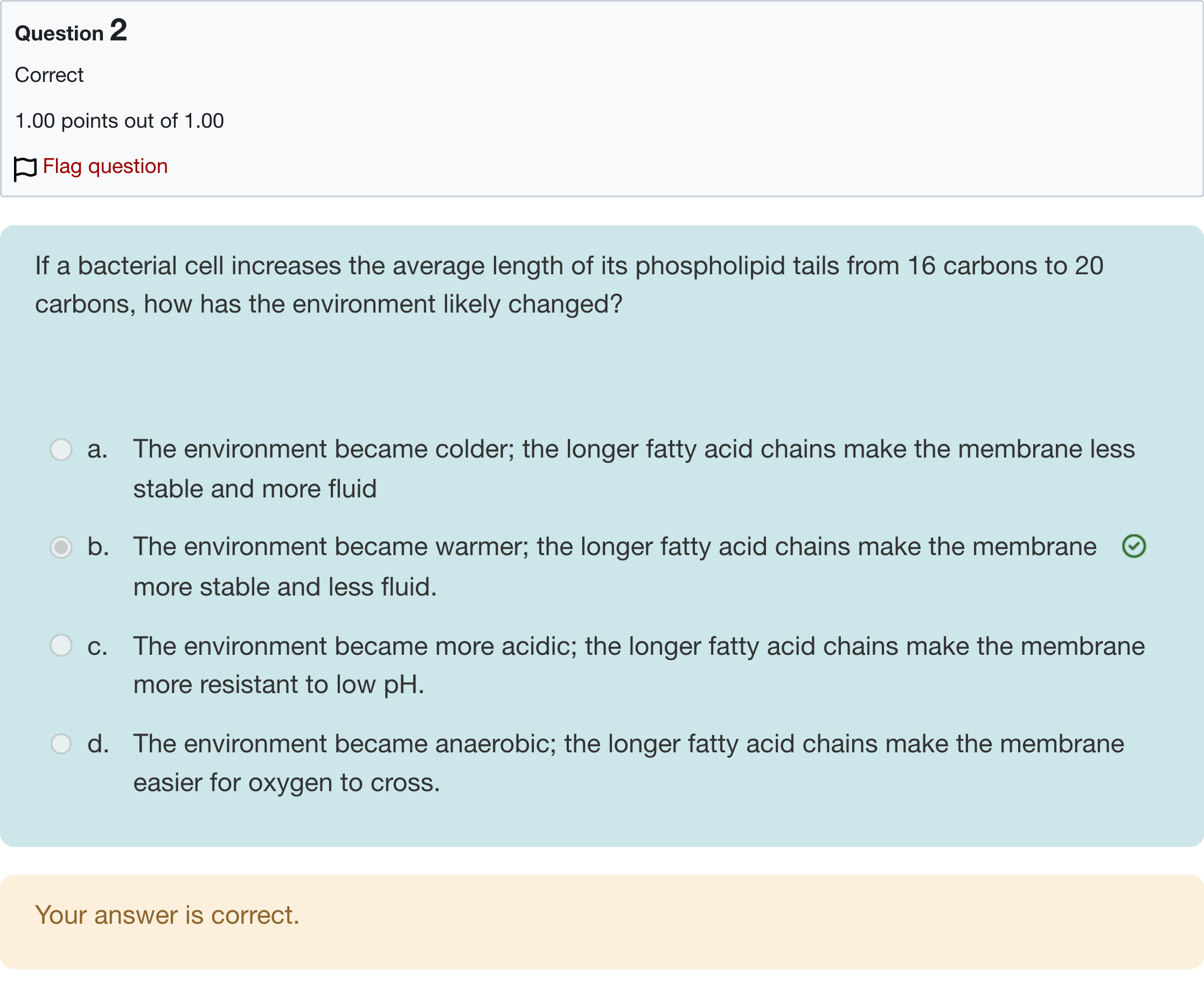Click the letter label 'a.'

point(98,450)
